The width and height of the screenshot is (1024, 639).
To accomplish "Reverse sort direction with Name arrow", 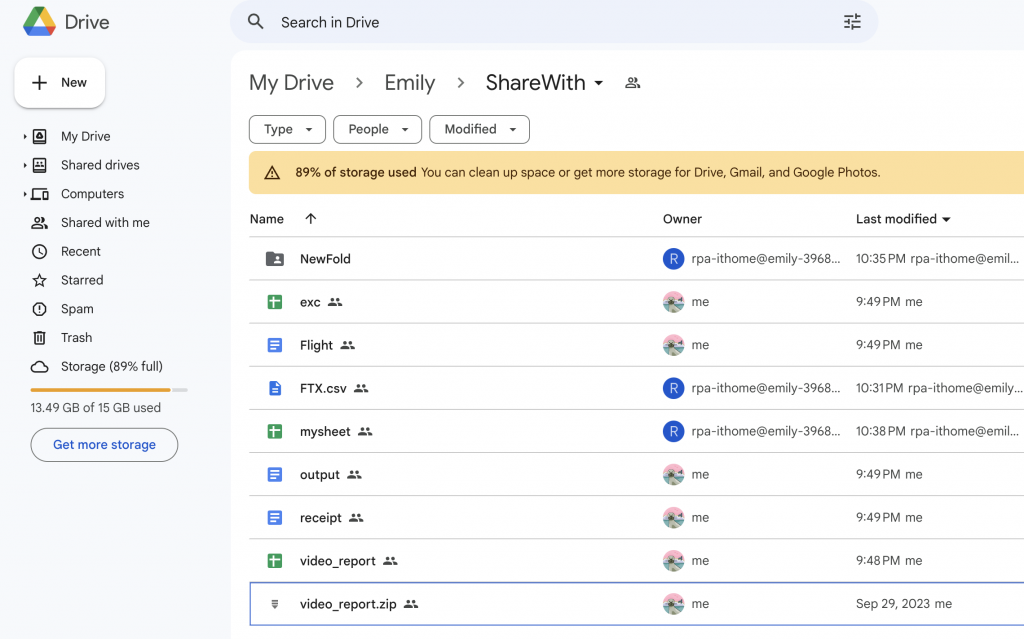I will (310, 219).
